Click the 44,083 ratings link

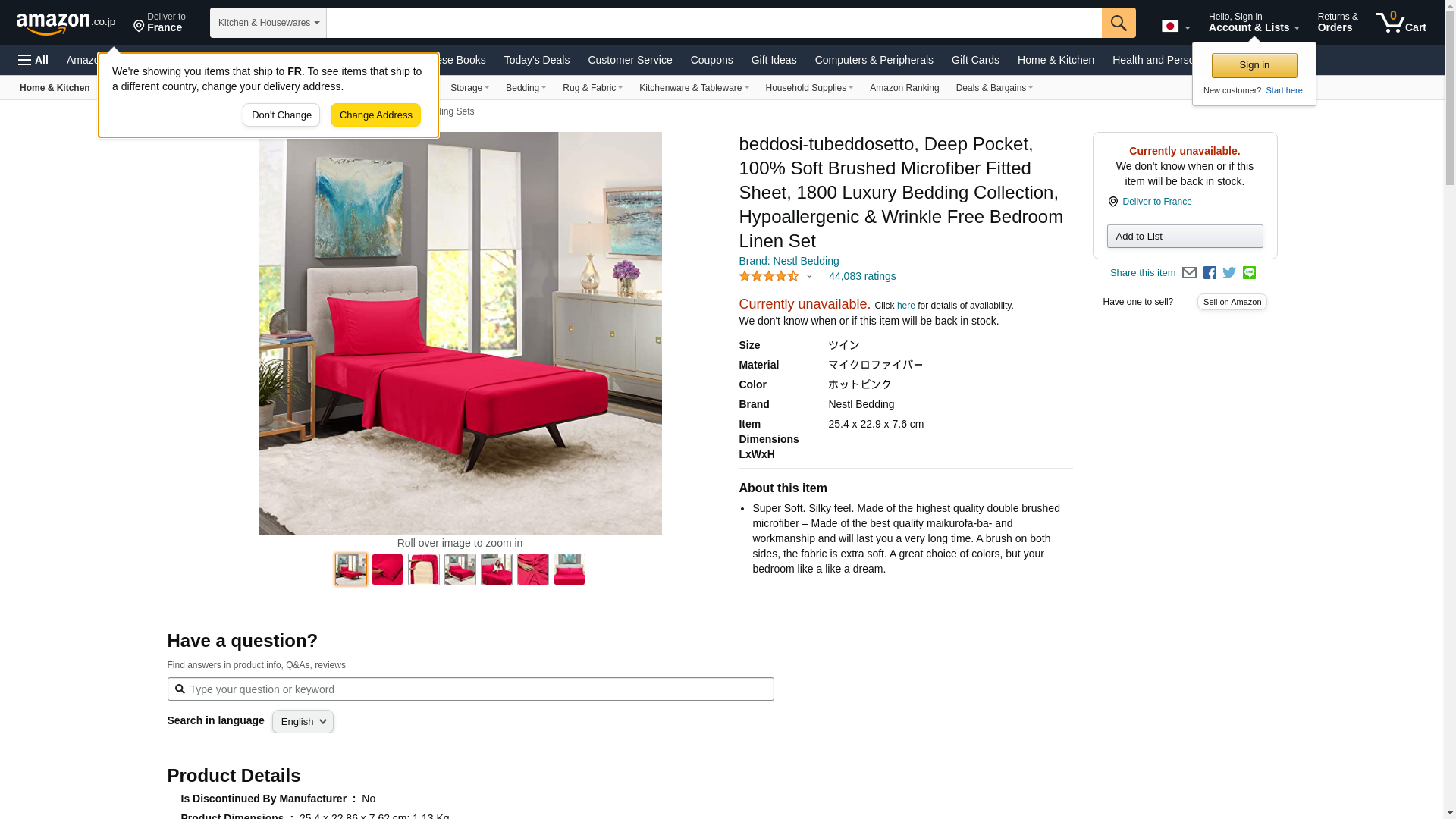click(x=861, y=277)
